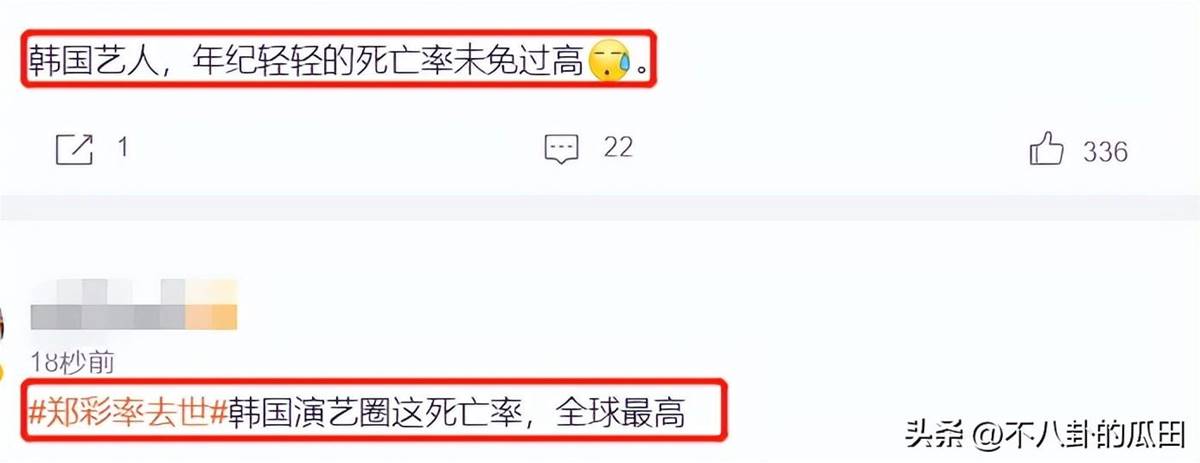
Task: Like the post with thumbs-up icon
Action: tap(1046, 150)
